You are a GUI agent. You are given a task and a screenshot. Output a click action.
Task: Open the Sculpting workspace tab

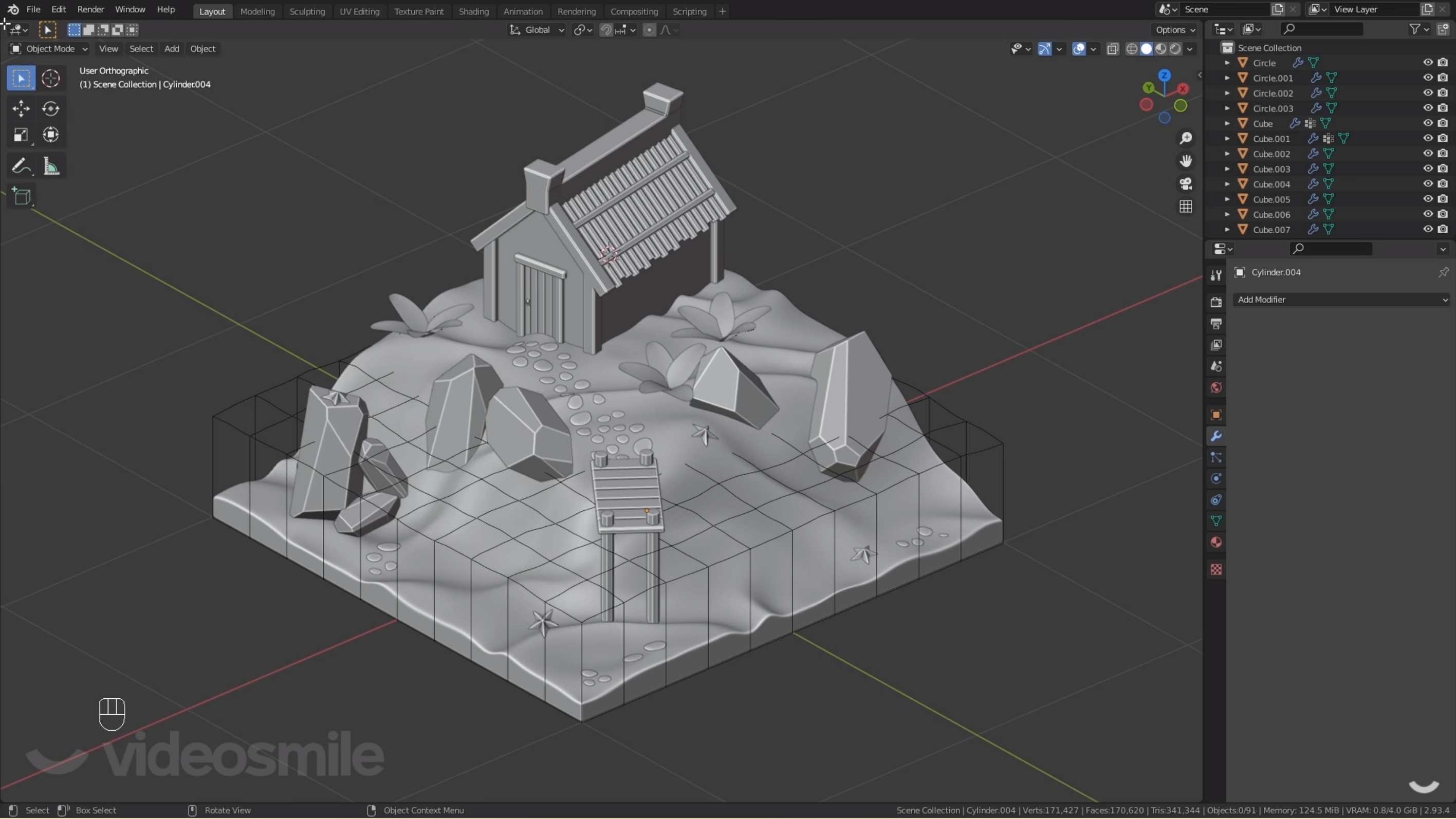tap(307, 11)
